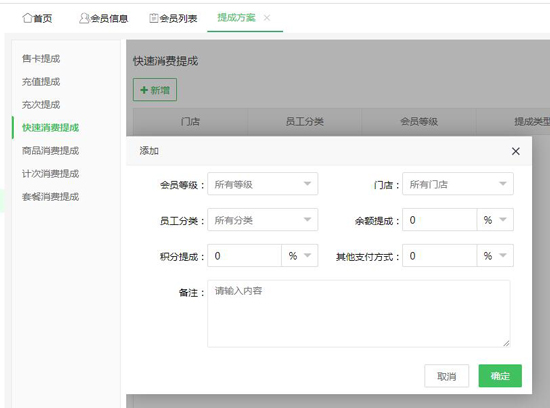Click the 其他支付方式 value field
The image size is (550, 408).
(439, 255)
